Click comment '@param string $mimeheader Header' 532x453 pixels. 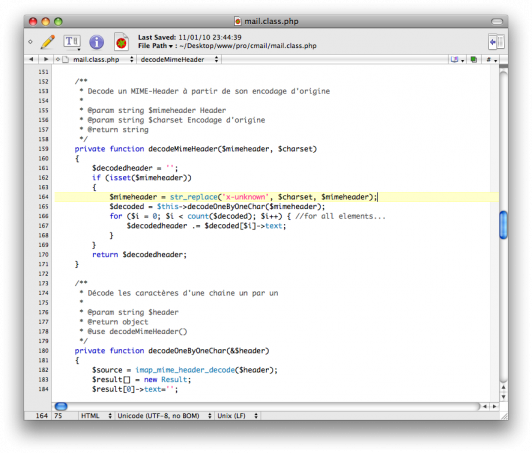153,111
